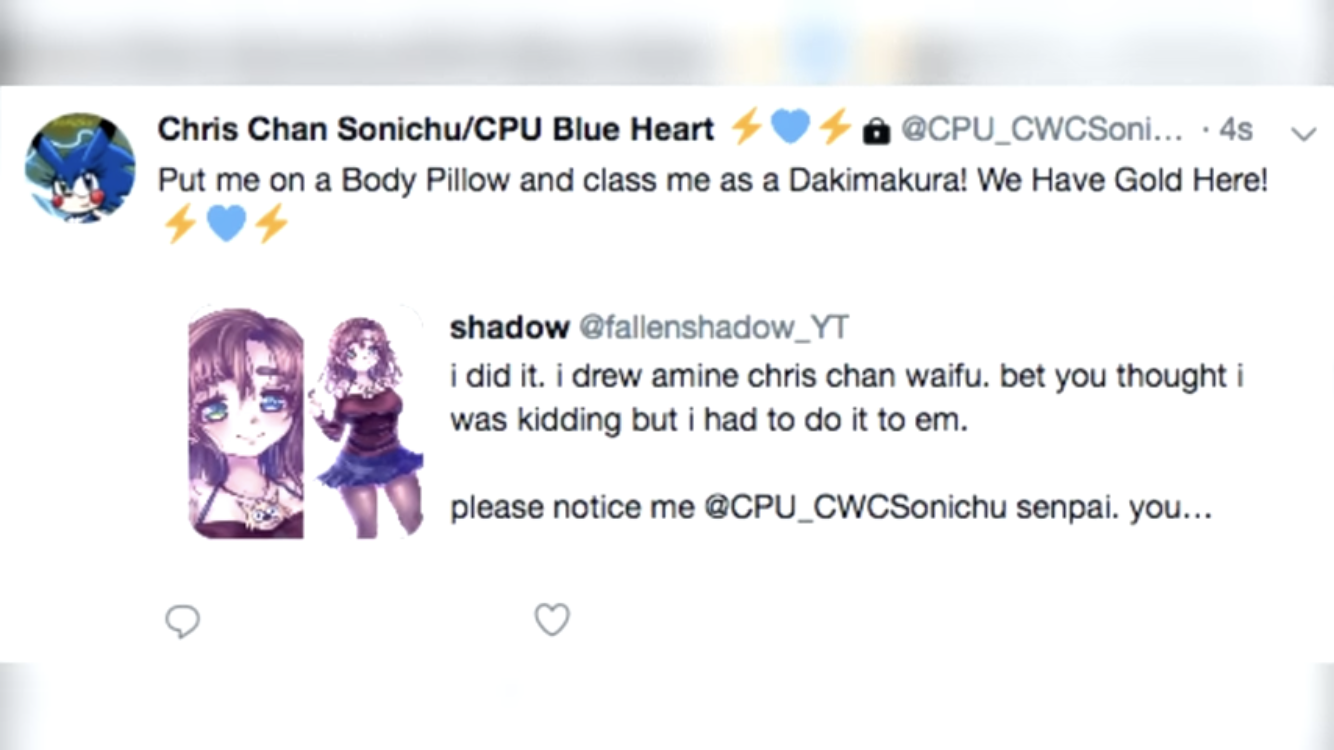
Task: Click the blue heart emoji below tweet text
Action: tap(226, 224)
